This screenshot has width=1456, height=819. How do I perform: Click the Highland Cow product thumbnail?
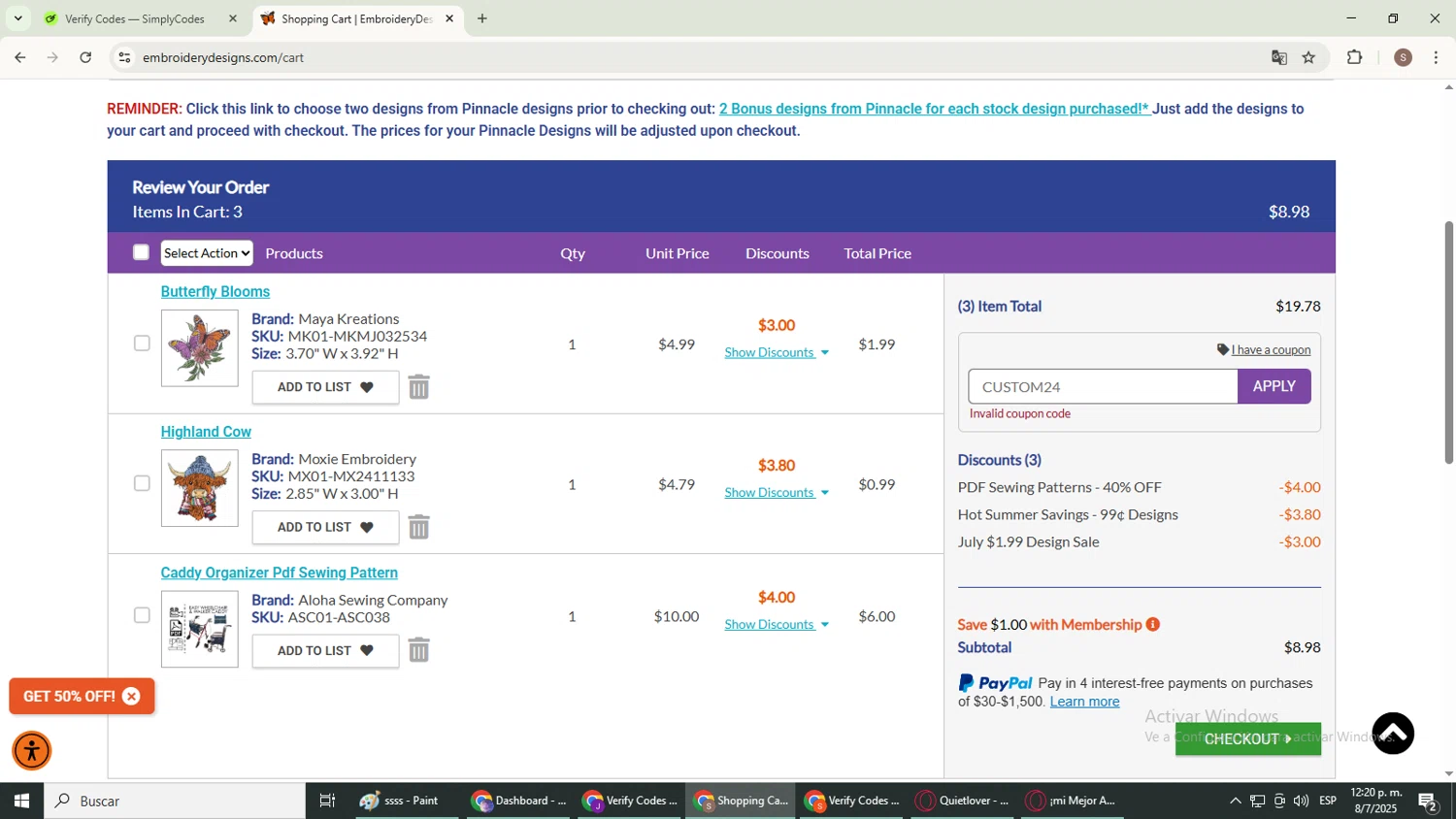coord(200,488)
